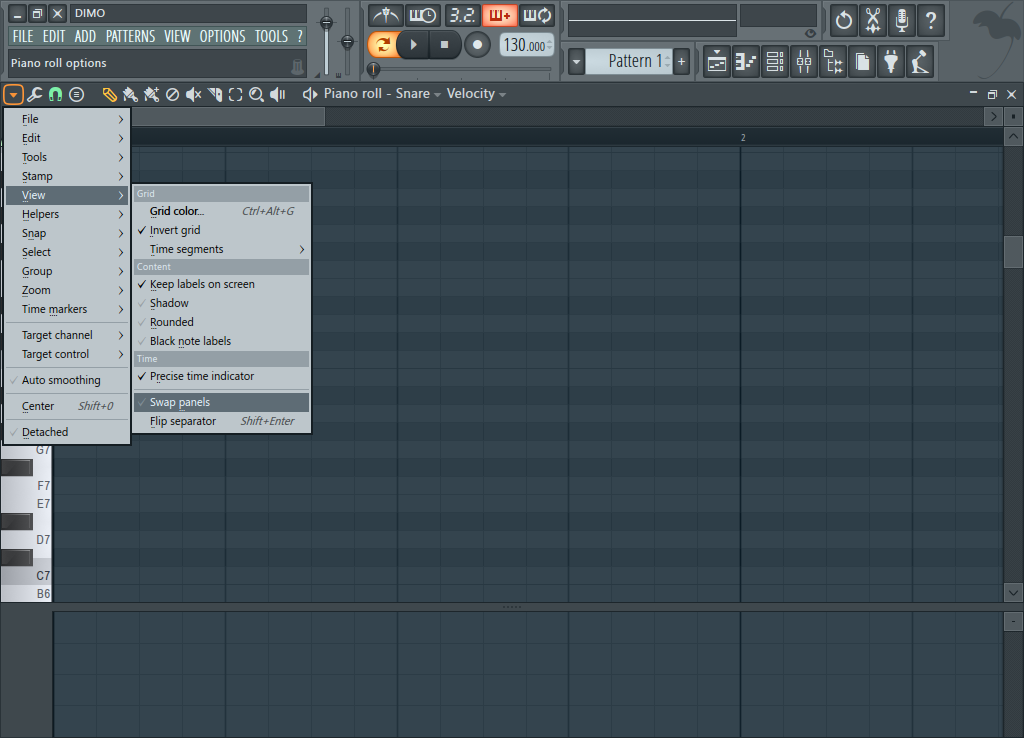Toggle the recording countdown 3.2 button
This screenshot has width=1024, height=738.
(462, 14)
